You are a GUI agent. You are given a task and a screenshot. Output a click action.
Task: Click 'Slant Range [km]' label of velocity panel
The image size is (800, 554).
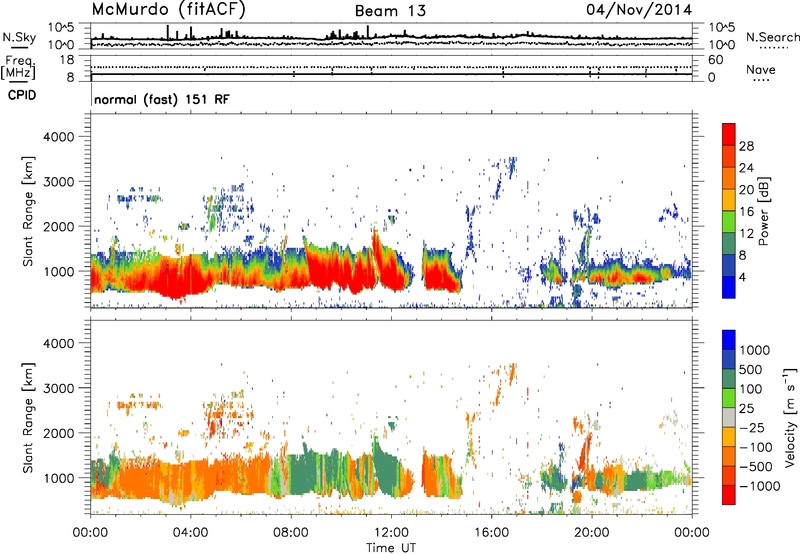[28, 417]
